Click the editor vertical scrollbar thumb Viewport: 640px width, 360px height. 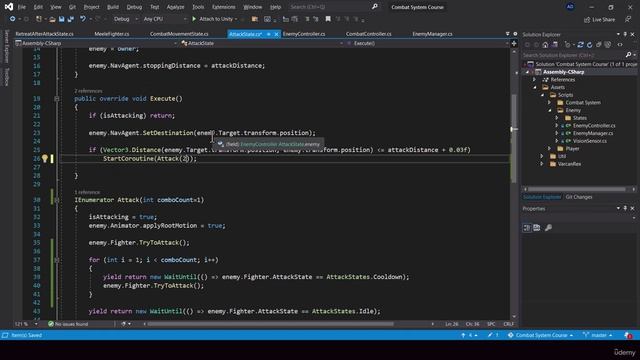point(514,139)
